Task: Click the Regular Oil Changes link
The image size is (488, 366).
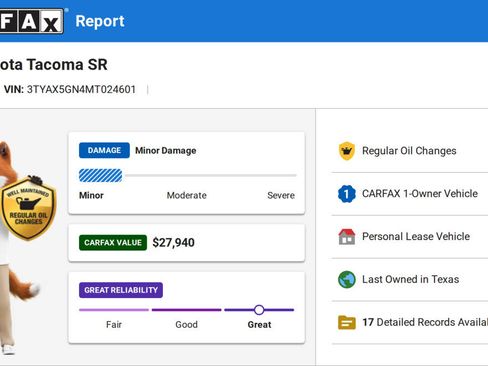Action: [x=409, y=151]
